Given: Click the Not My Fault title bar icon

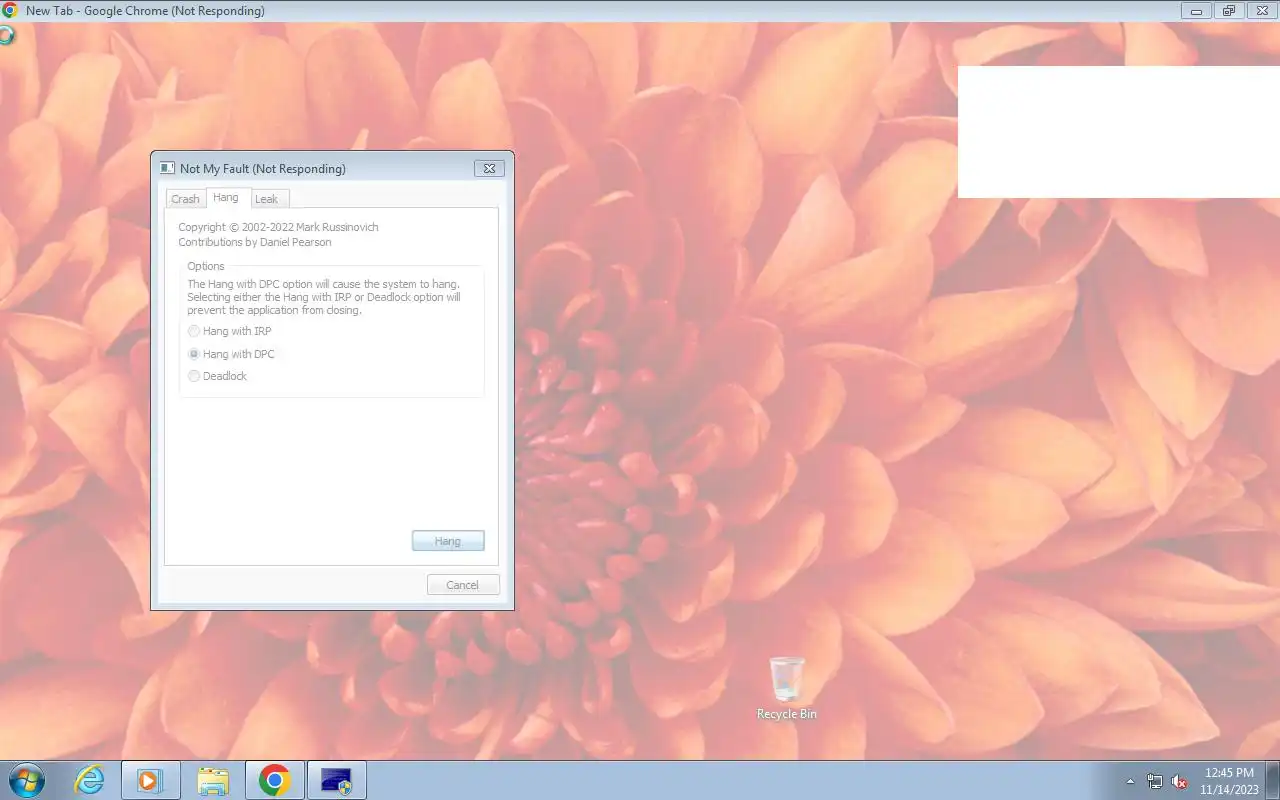Looking at the screenshot, I should click(167, 169).
